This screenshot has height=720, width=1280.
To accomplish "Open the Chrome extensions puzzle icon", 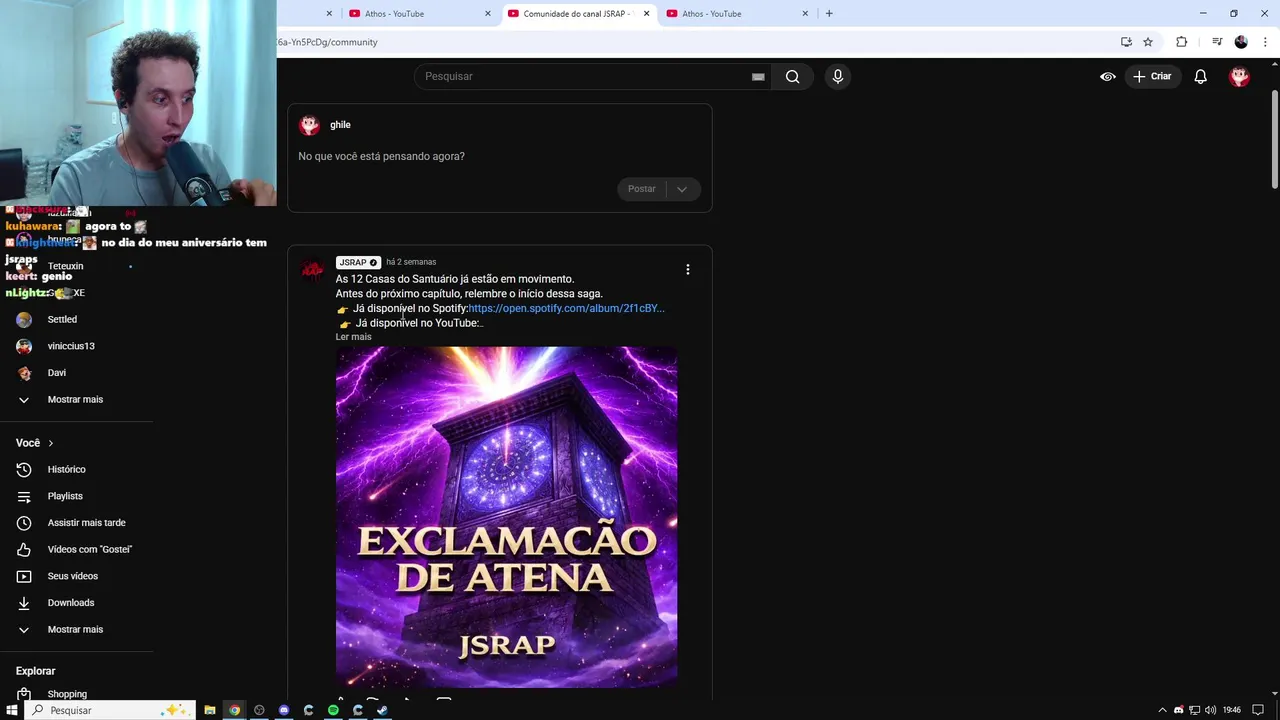I will tap(1181, 42).
